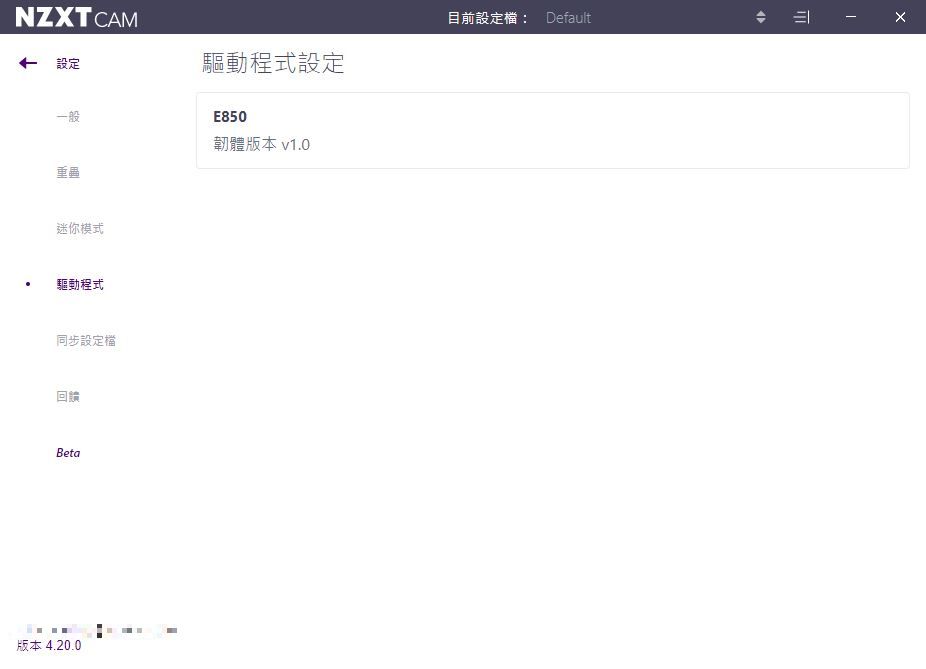Click the 韌體版本 v1.0 text
This screenshot has width=926, height=669.
pos(262,144)
